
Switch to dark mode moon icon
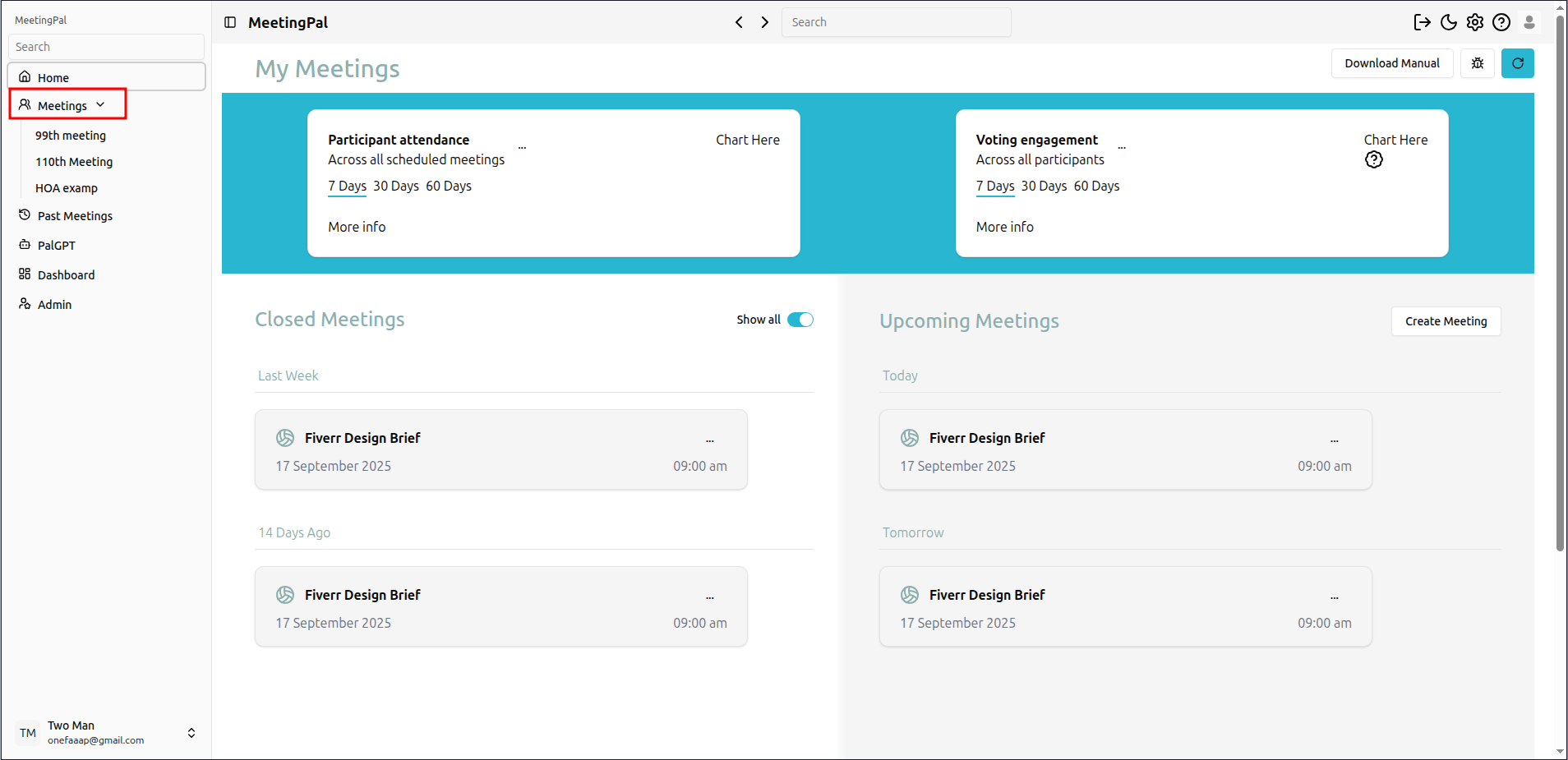coord(1449,22)
